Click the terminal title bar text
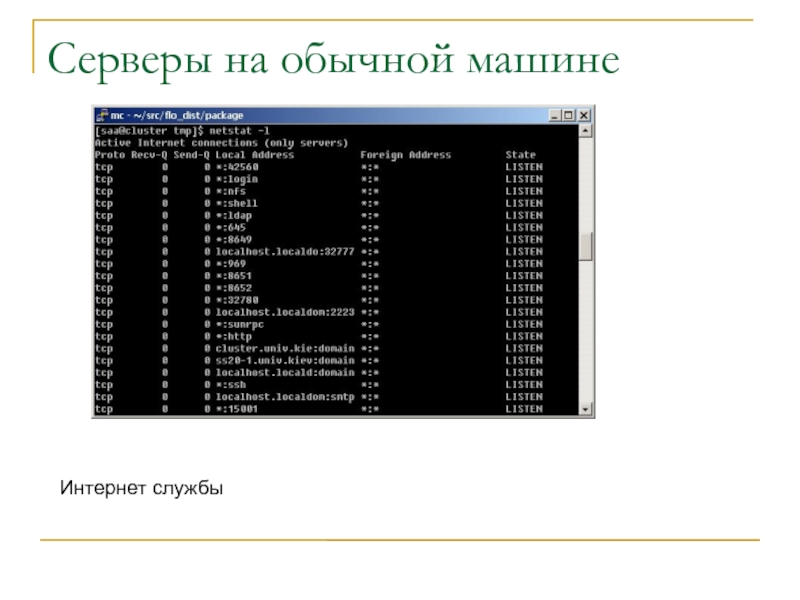This screenshot has width=800, height=600. pos(177,115)
